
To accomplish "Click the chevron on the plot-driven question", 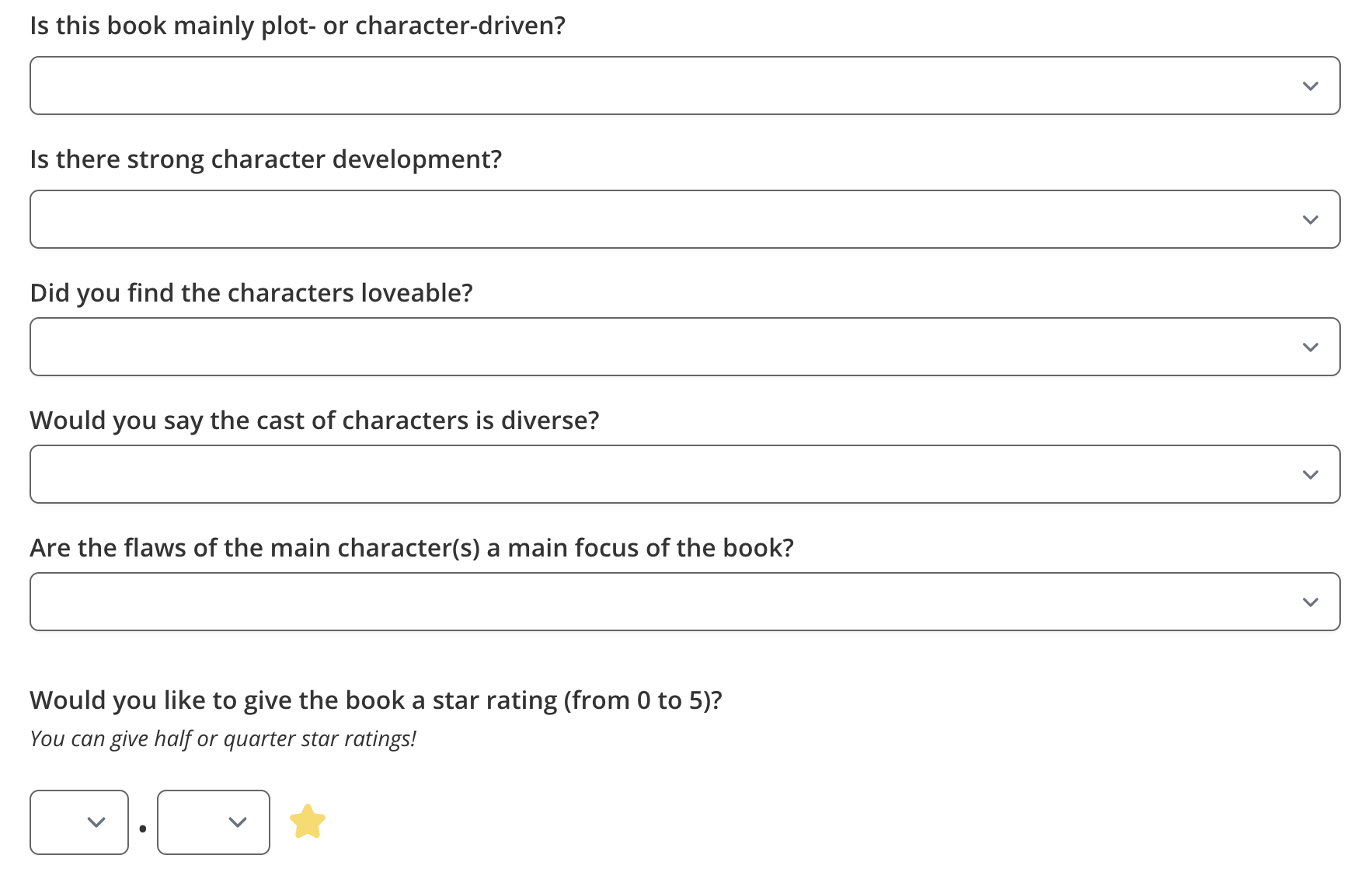I will tap(1311, 86).
